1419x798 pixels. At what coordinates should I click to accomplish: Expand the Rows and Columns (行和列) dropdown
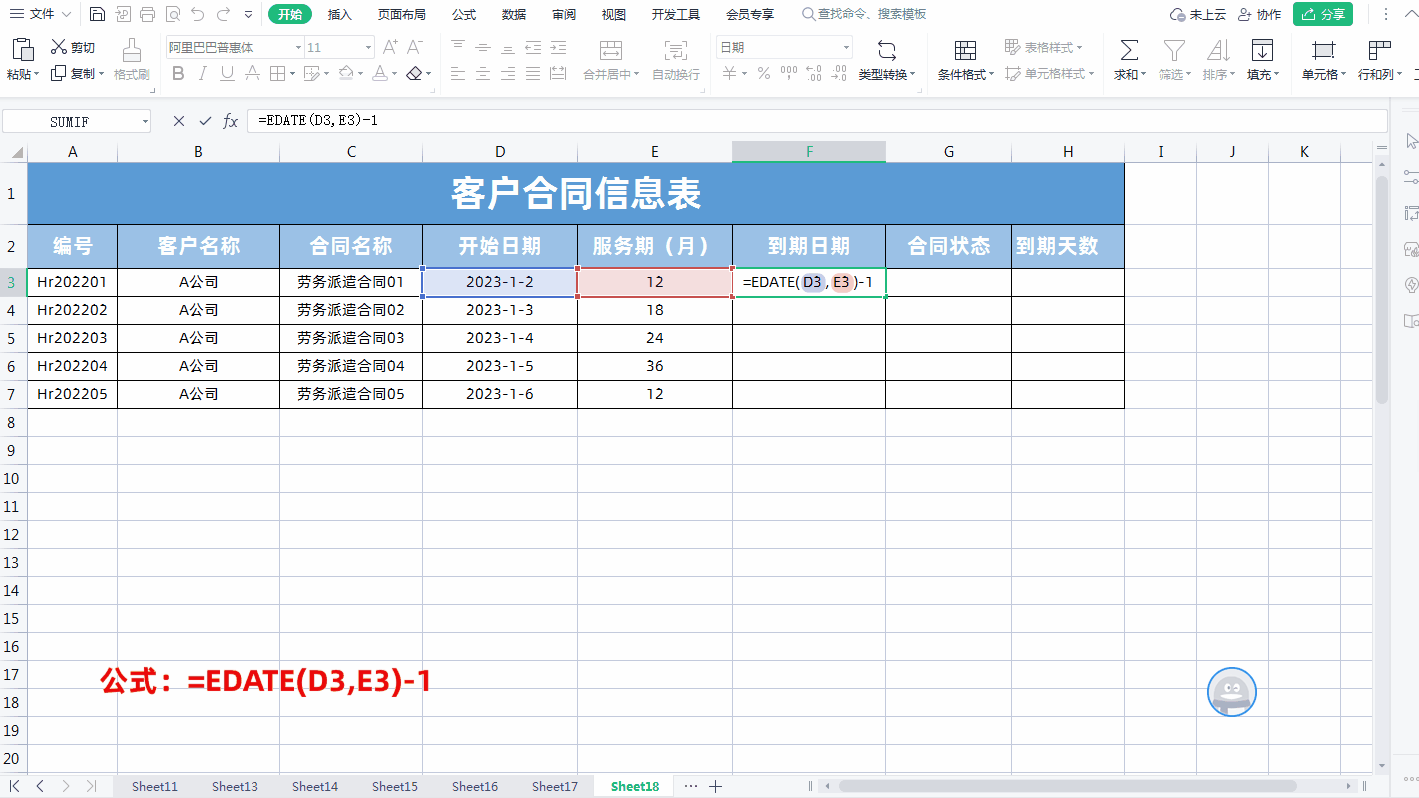point(1398,74)
